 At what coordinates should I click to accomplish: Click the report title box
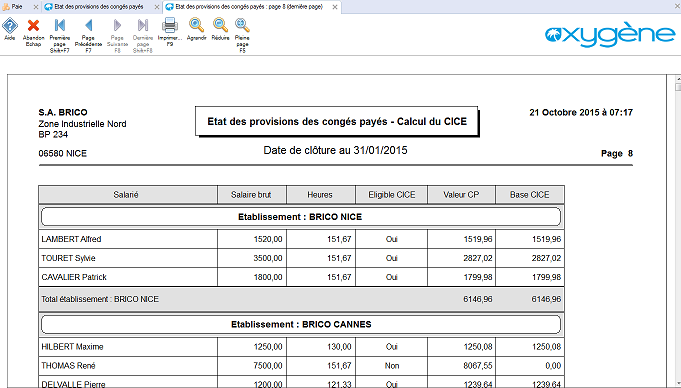coord(337,121)
